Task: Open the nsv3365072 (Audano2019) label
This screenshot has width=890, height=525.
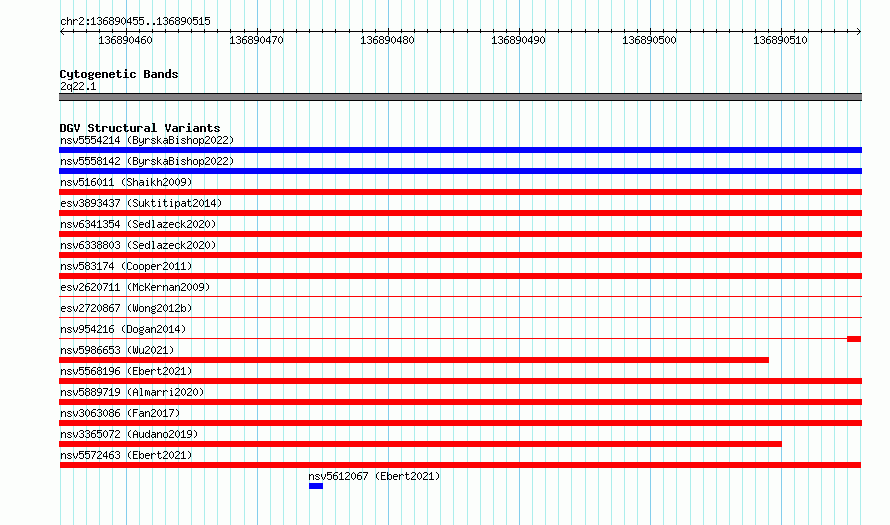Action: 129,434
